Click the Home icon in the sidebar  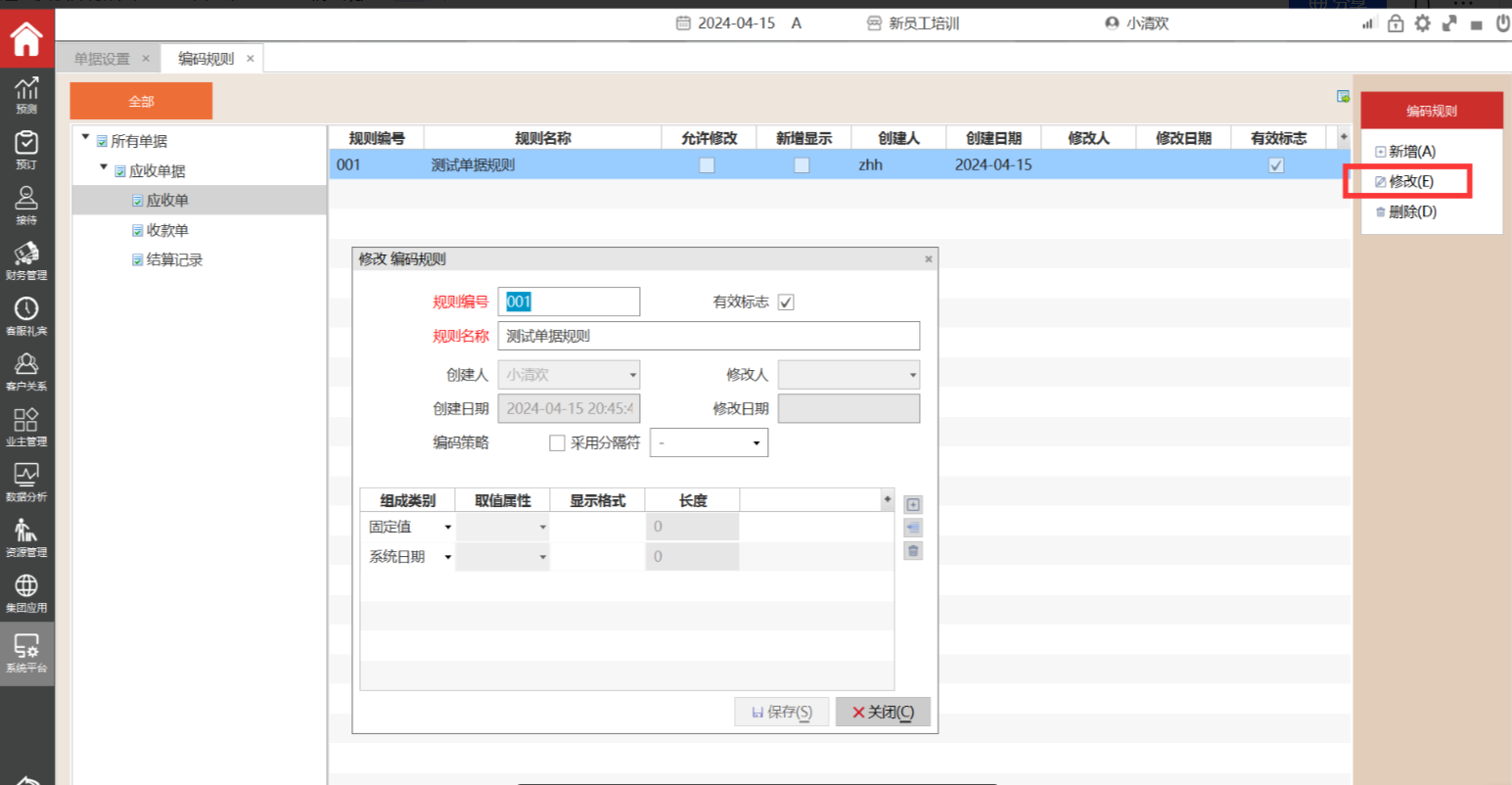[26, 40]
